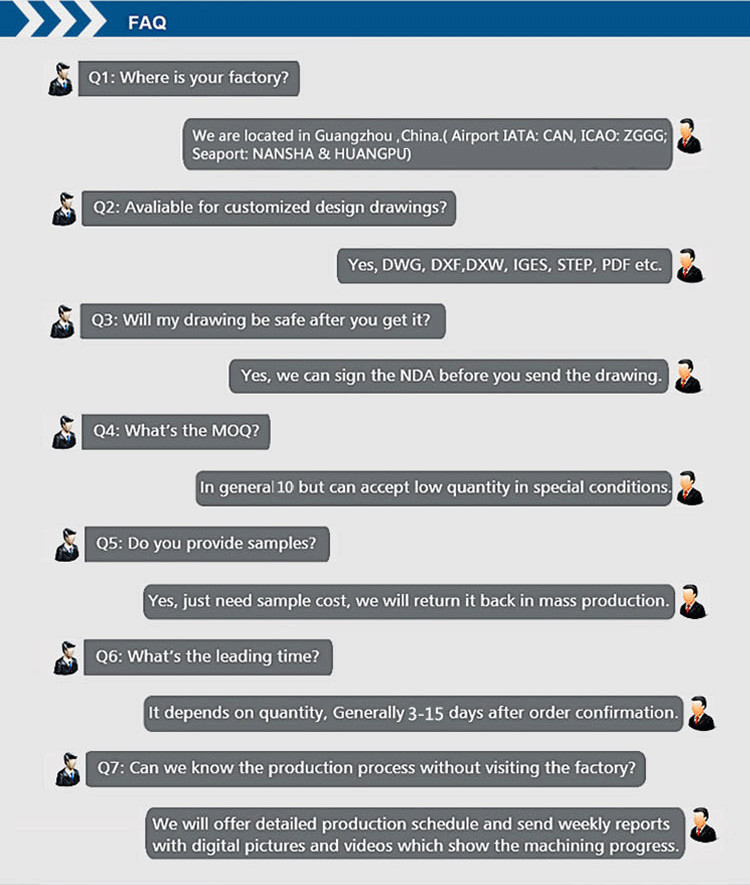Click the white chevron arrows in the FAQ header

coord(52,19)
